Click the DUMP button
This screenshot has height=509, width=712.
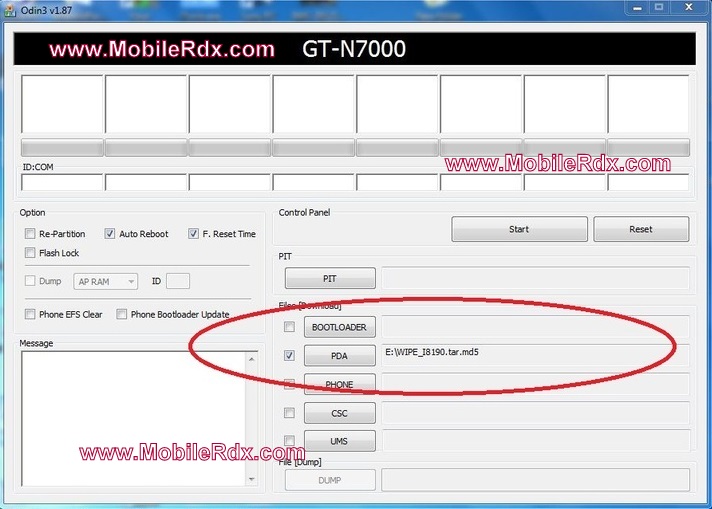pos(330,480)
